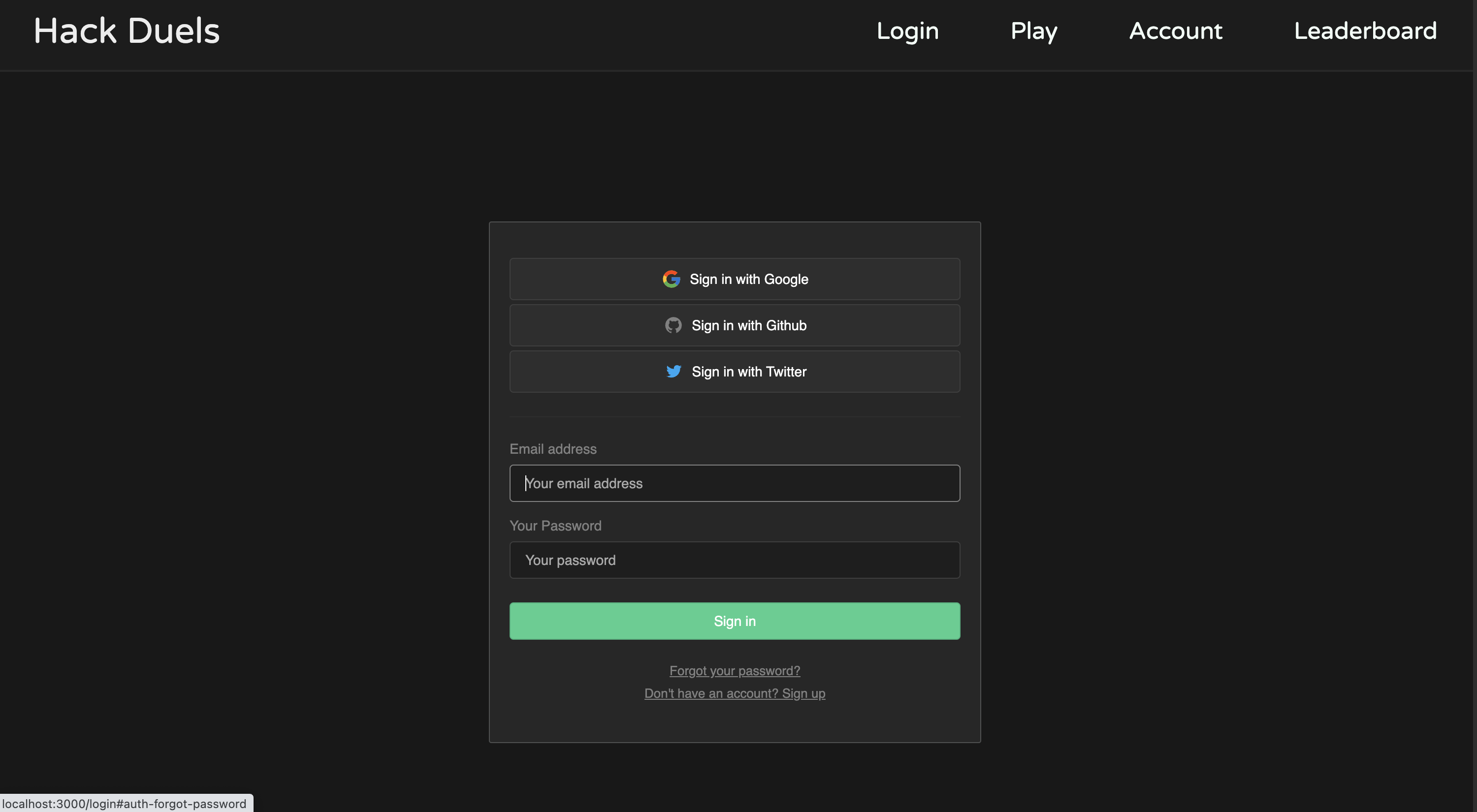Open Forgot your password link
The image size is (1477, 812).
click(735, 670)
